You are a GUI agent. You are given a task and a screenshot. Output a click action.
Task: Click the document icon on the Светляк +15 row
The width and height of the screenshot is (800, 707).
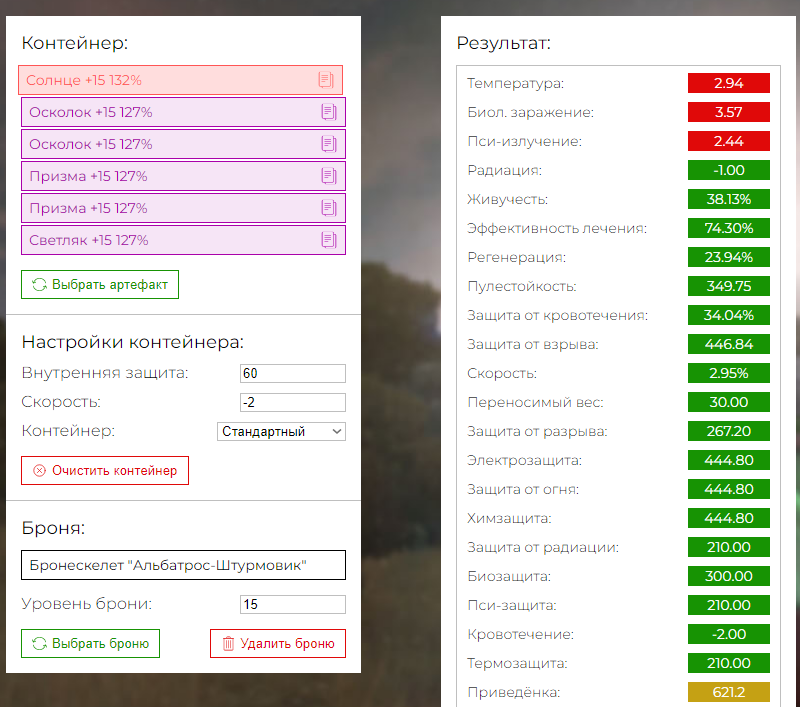point(328,240)
